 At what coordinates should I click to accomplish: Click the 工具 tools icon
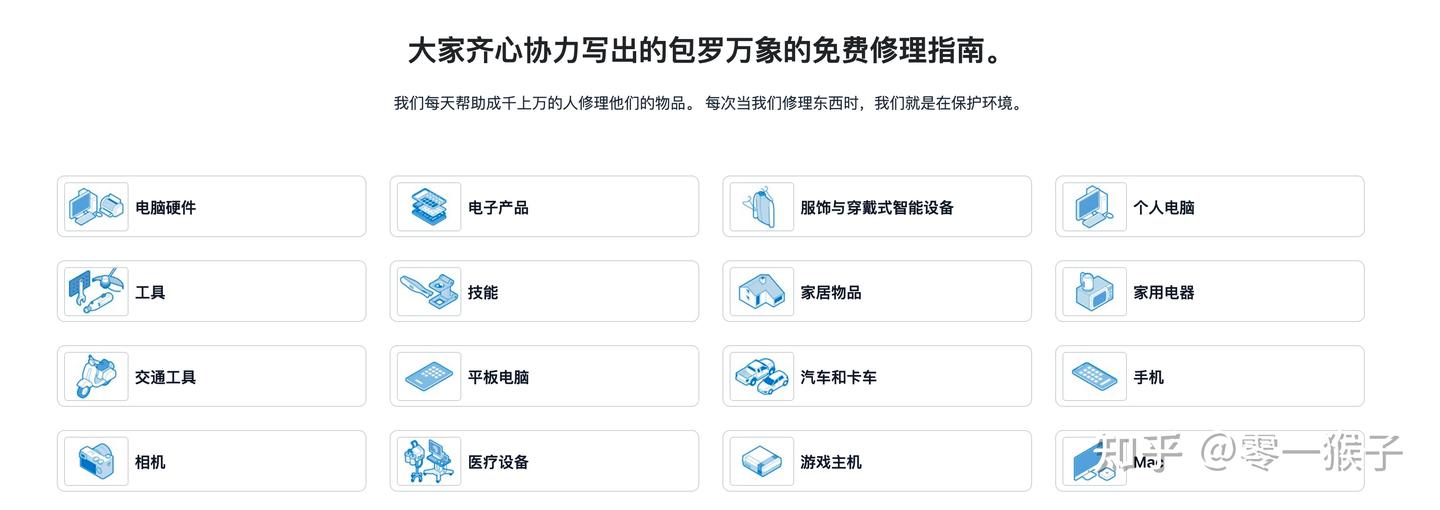96,292
